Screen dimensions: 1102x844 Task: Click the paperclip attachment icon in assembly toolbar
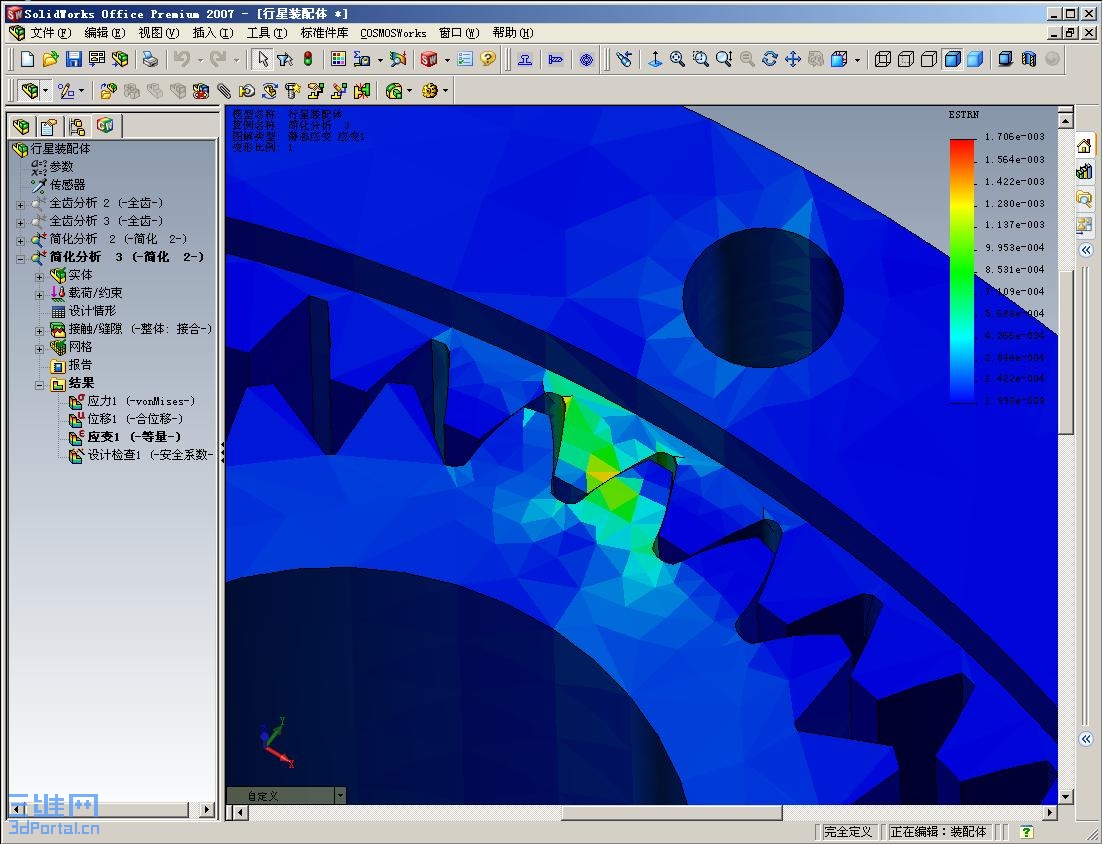tap(223, 91)
